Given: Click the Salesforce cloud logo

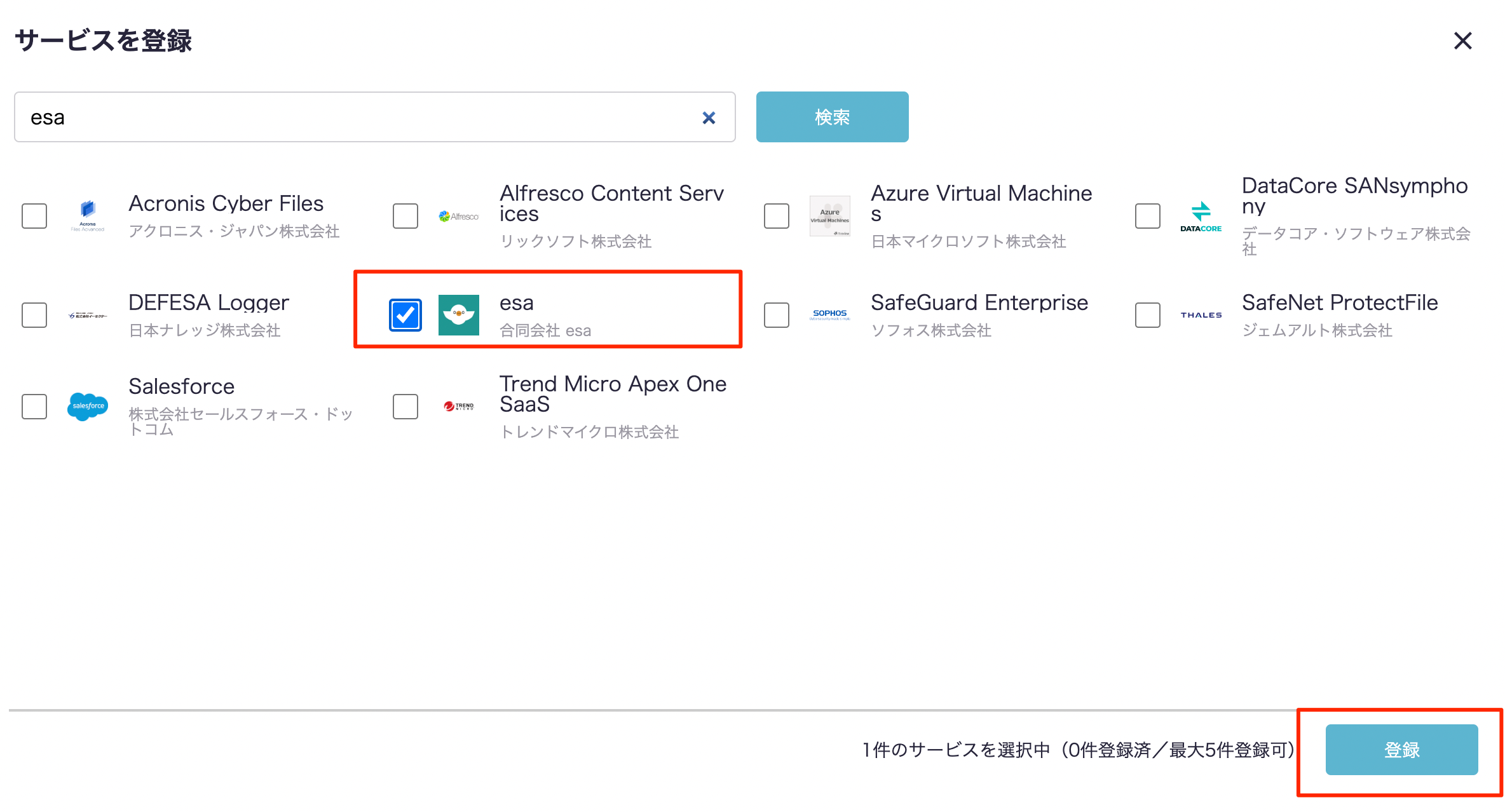Looking at the screenshot, I should pos(88,406).
